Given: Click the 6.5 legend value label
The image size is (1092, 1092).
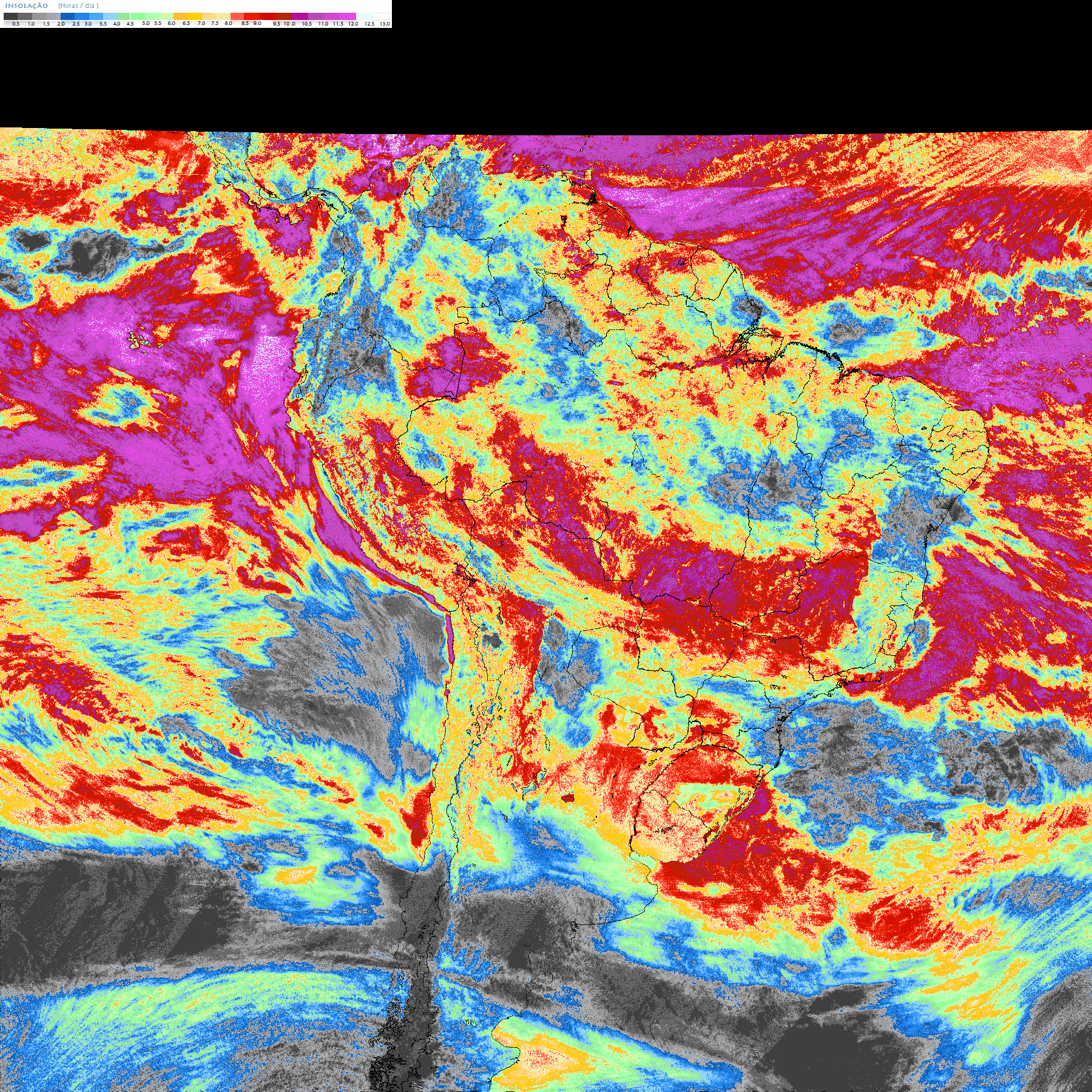Looking at the screenshot, I should 186,23.
